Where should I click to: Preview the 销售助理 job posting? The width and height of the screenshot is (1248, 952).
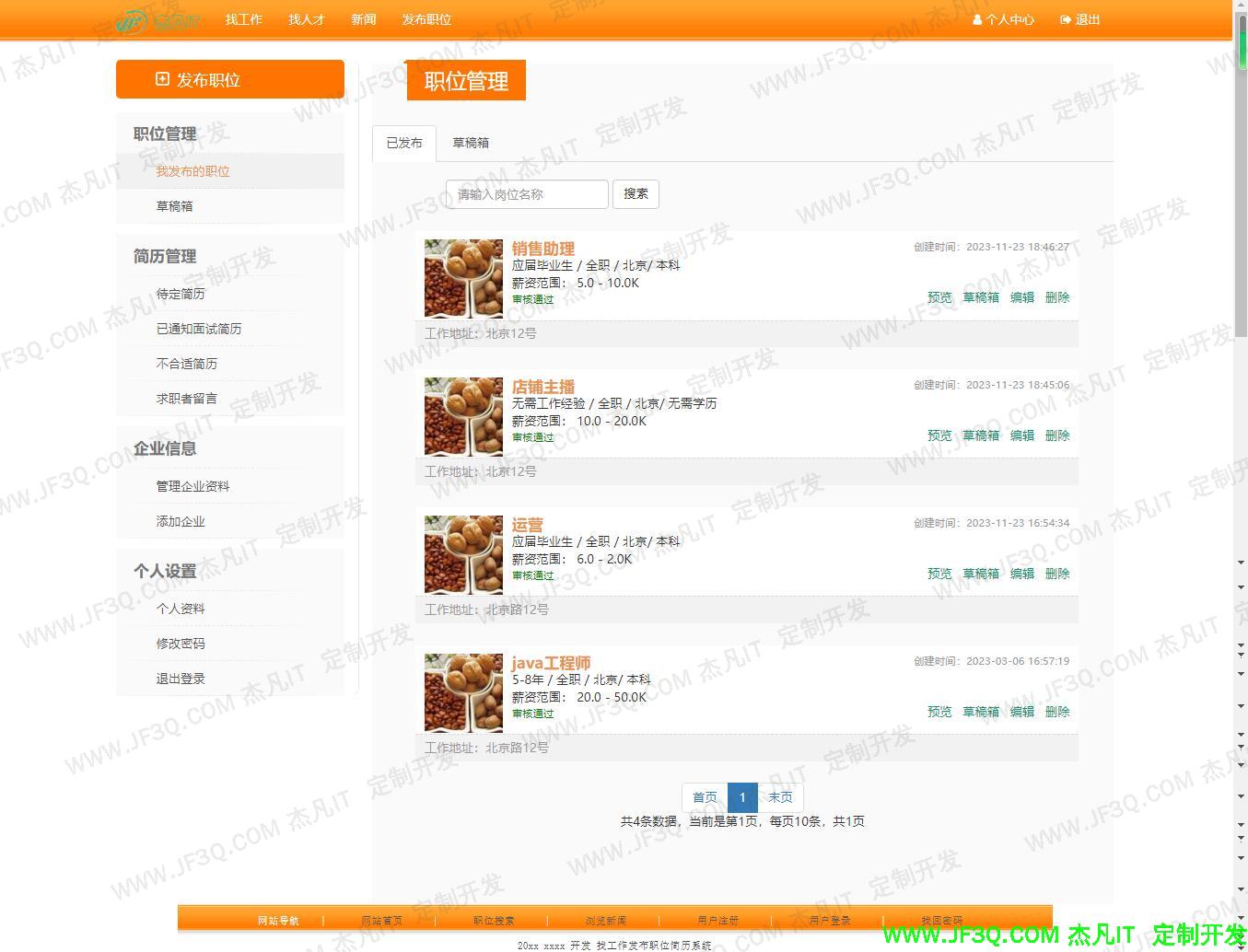tap(939, 297)
